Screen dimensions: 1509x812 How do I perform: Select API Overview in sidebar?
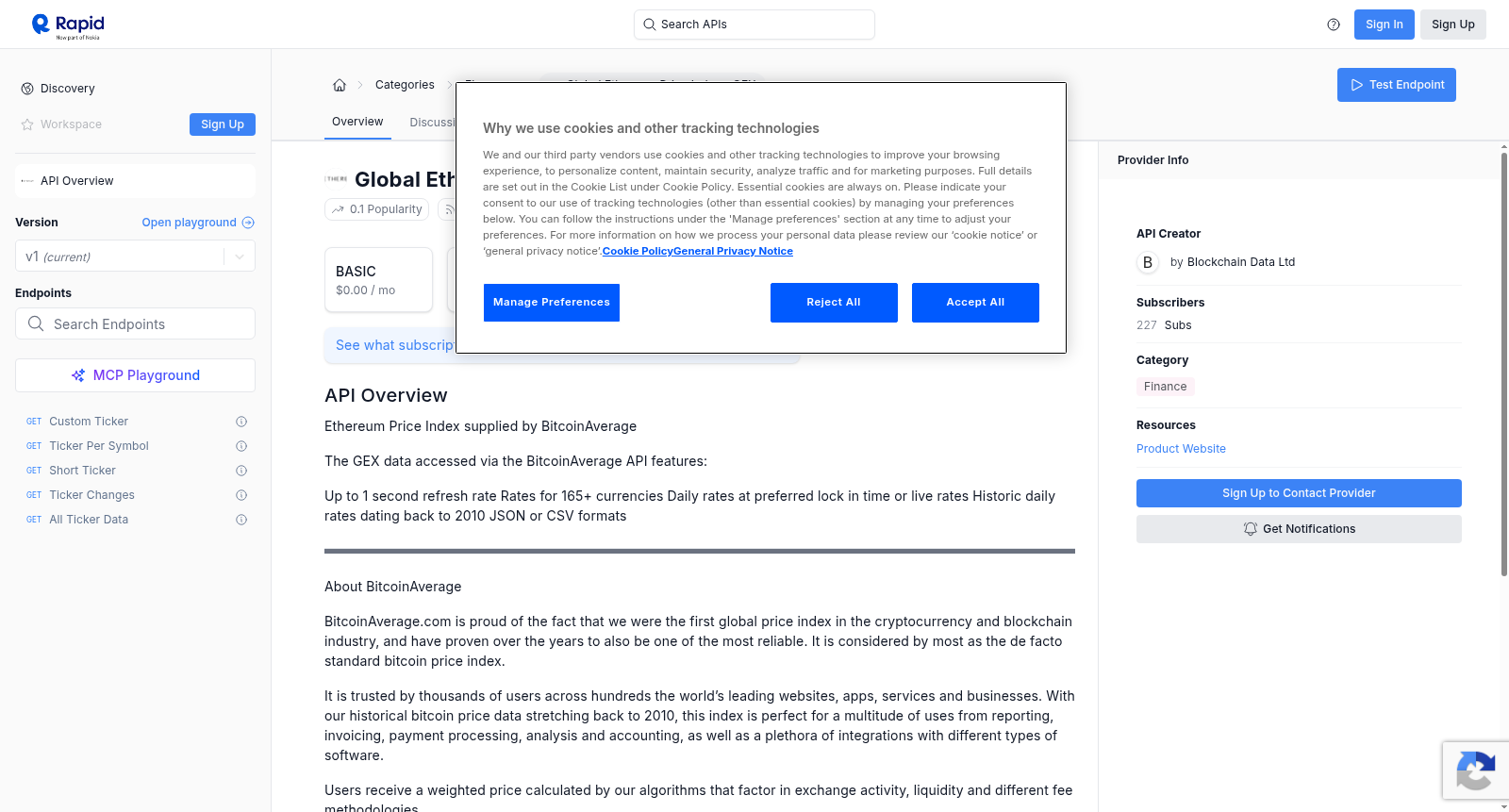[x=135, y=181]
